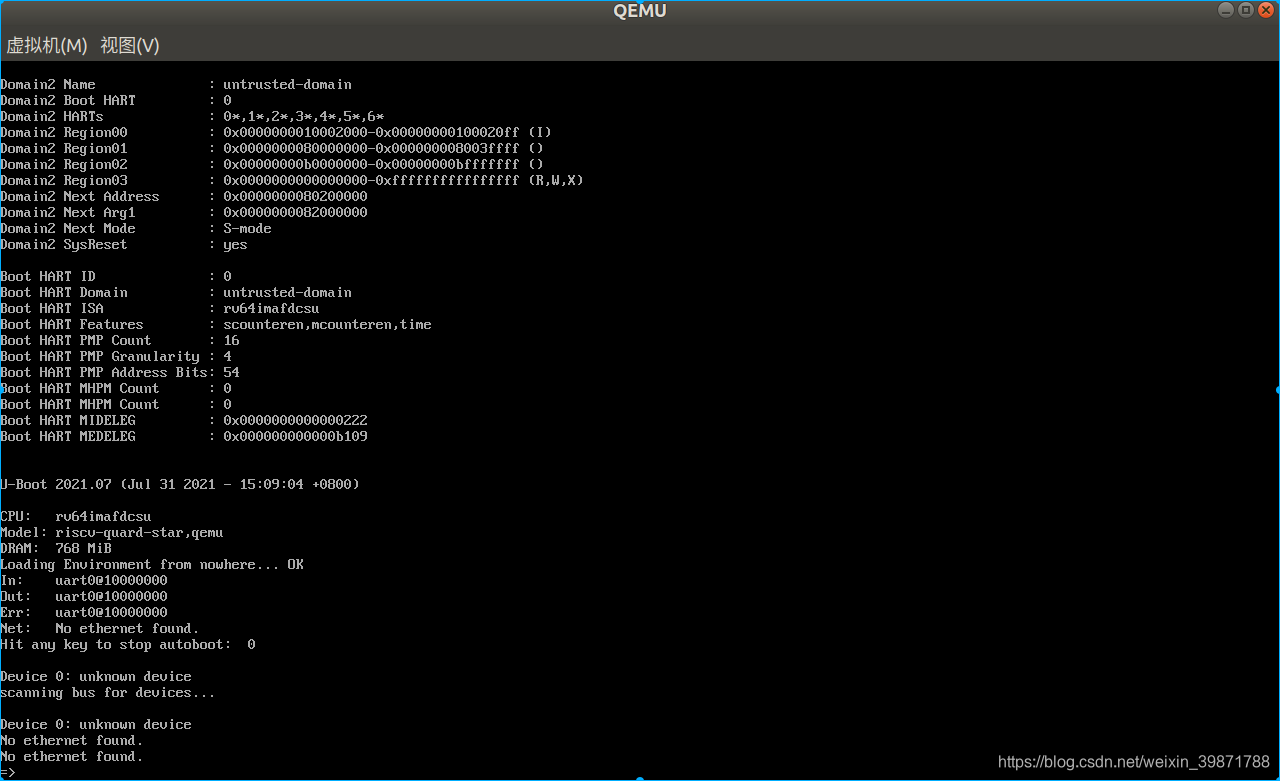Click the 'CPU: rv64imafdcsu' line
The image size is (1280, 781).
click(x=76, y=516)
